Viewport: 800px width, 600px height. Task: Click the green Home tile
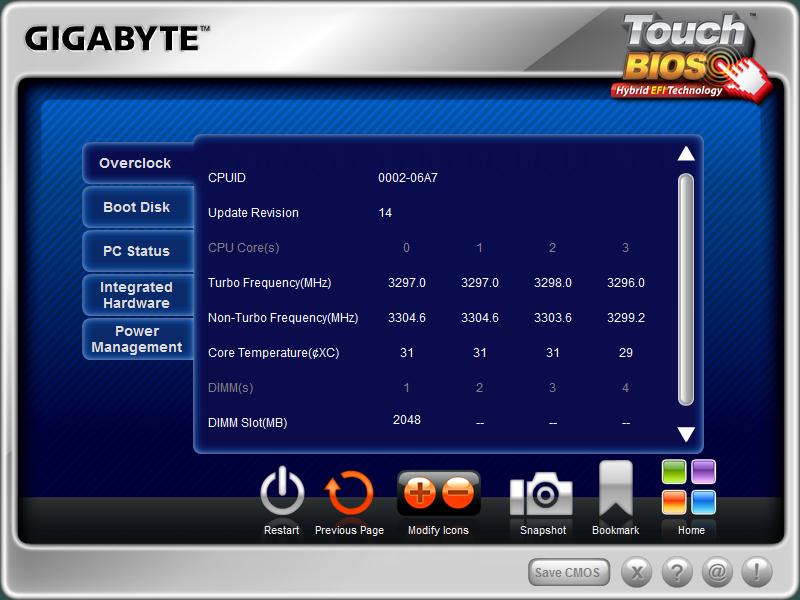674,471
